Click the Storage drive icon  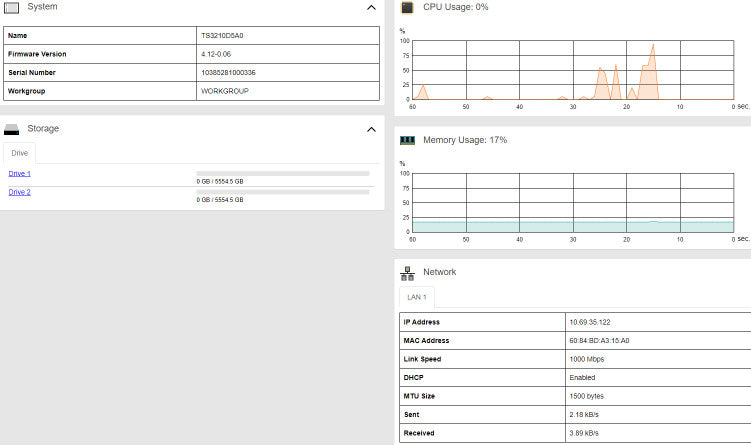(11, 129)
